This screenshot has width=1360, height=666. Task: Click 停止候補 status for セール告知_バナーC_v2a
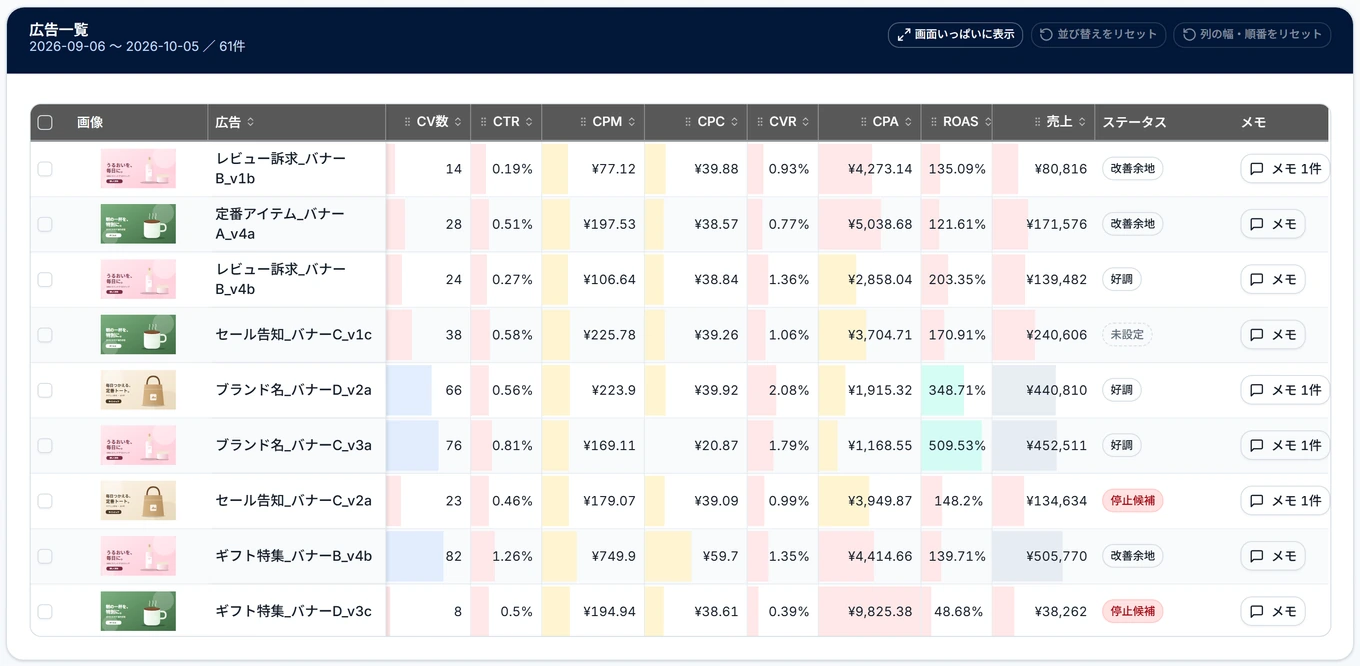coord(1133,500)
